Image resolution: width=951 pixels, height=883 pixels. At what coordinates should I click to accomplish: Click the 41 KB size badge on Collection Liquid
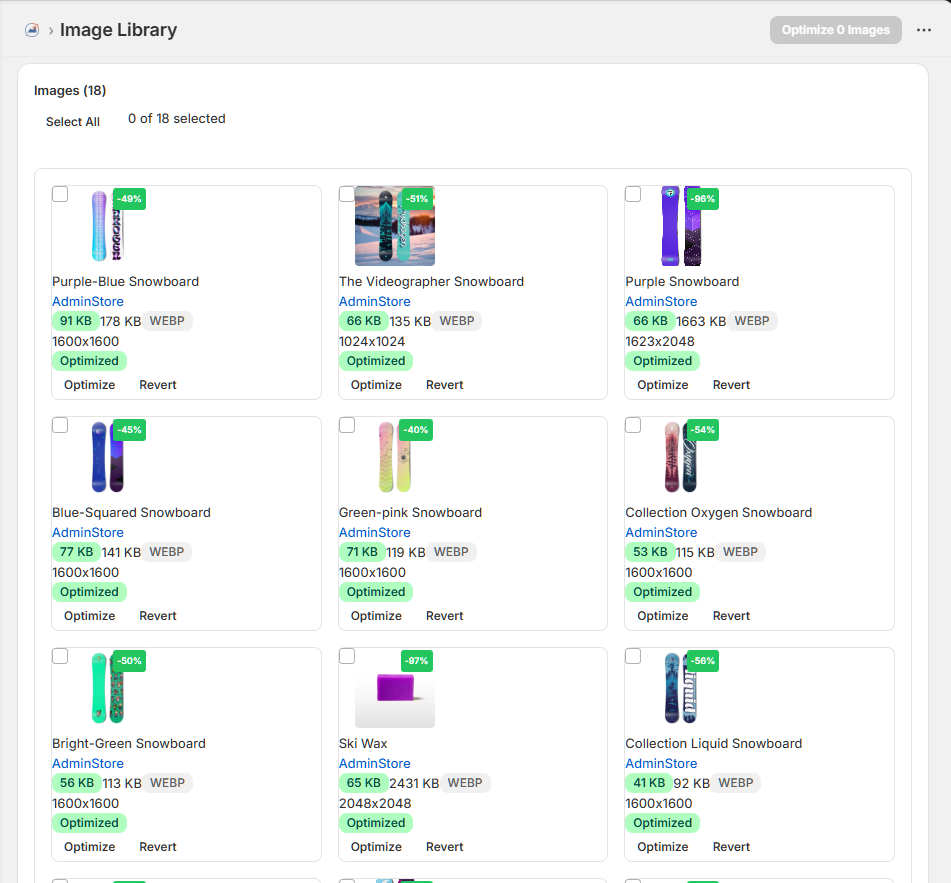pyautogui.click(x=649, y=783)
